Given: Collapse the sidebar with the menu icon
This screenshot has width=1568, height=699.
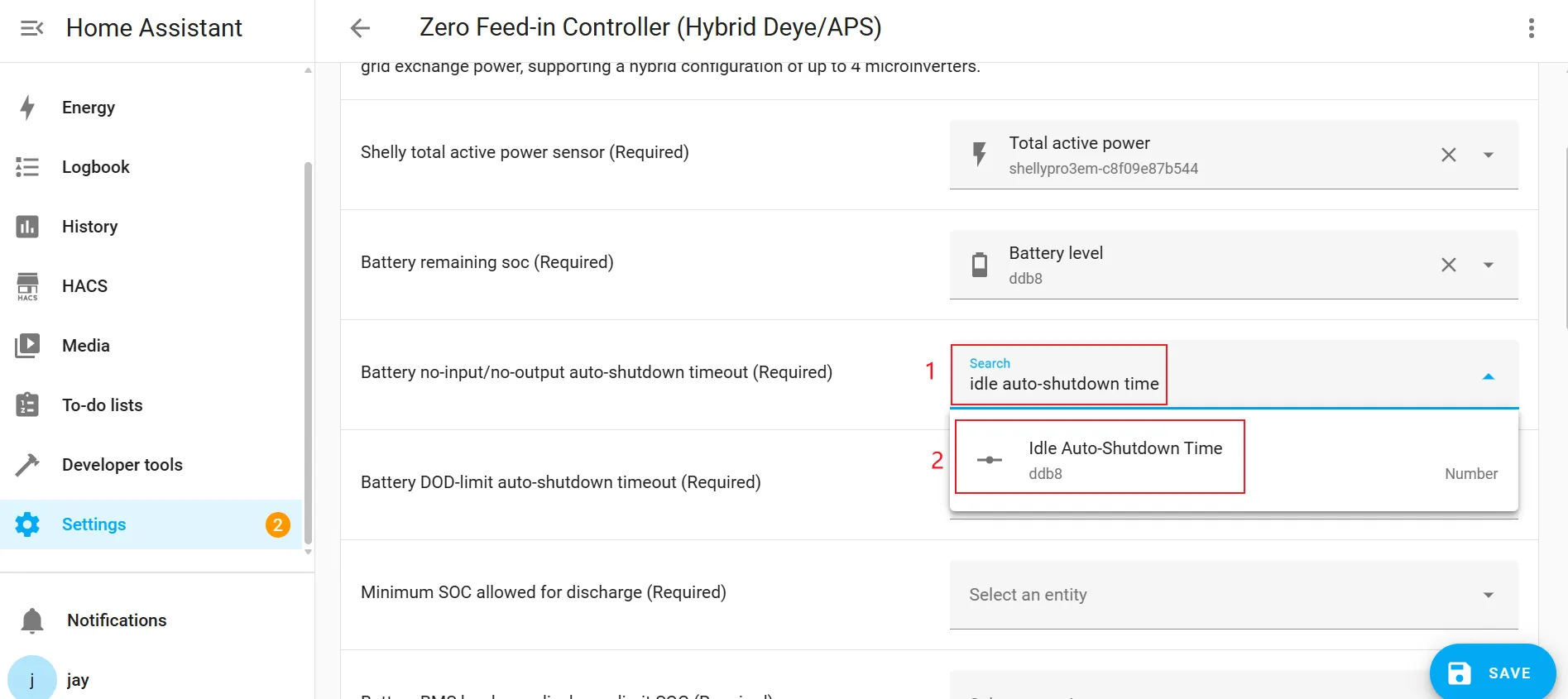Looking at the screenshot, I should (x=31, y=28).
